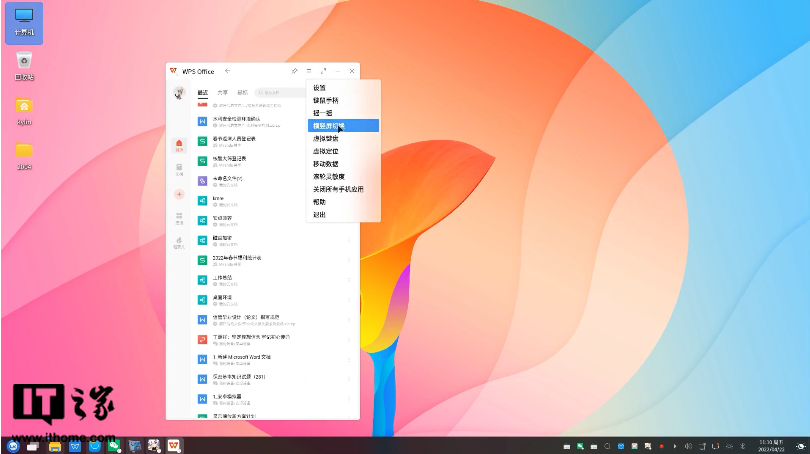Viewport: 810px width, 454px height.
Task: Go back with the arrow beside WPS Office
Action: point(227,71)
